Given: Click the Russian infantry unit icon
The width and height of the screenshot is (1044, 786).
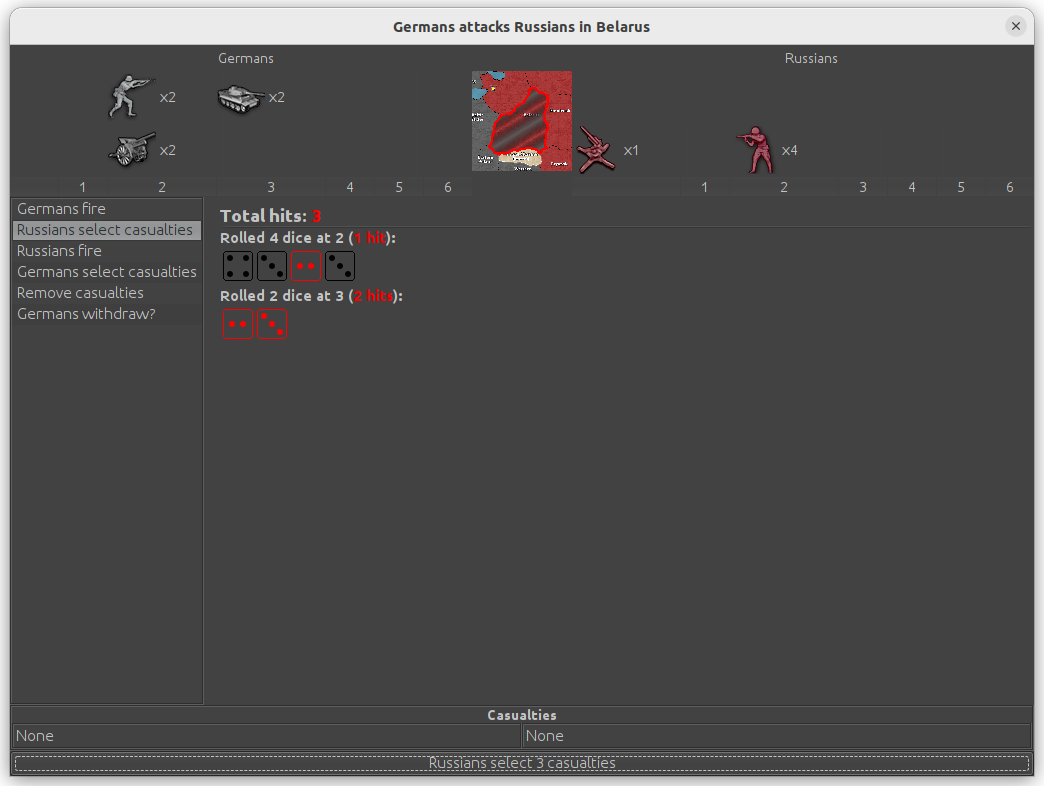Looking at the screenshot, I should pyautogui.click(x=755, y=150).
